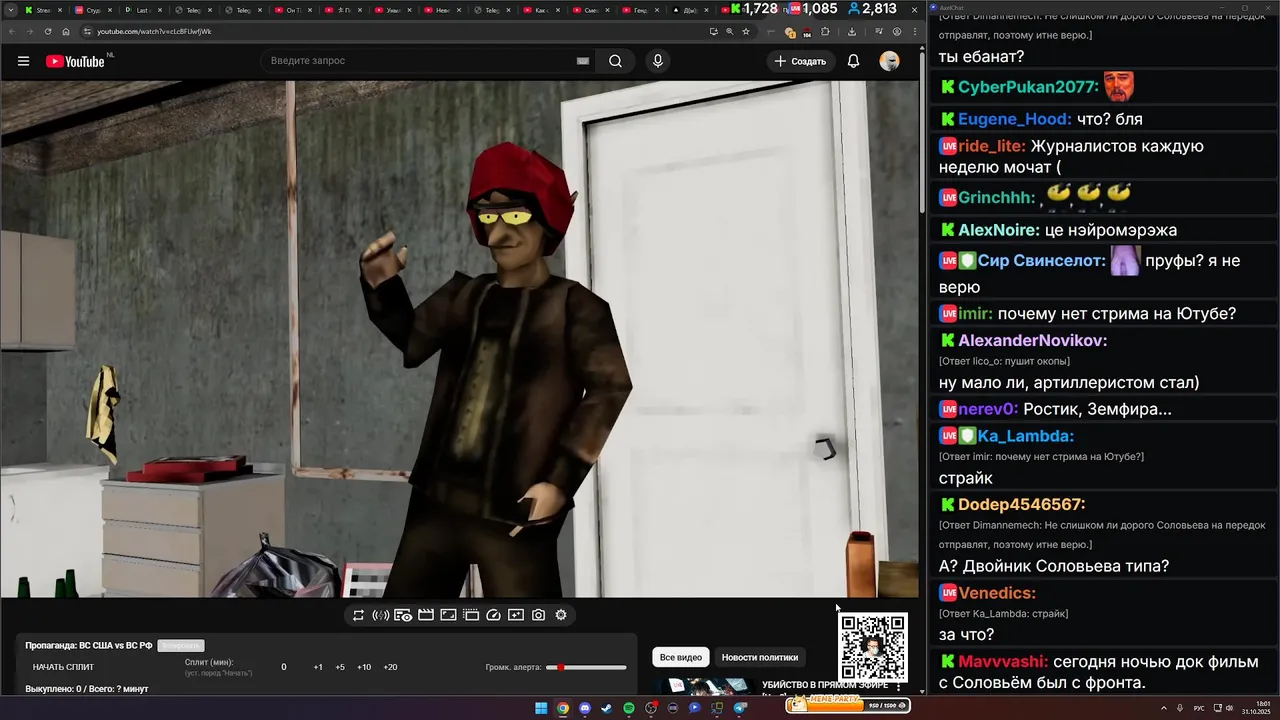The width and height of the screenshot is (1280, 720).
Task: Select the Все видео filter chip
Action: pyautogui.click(x=681, y=657)
